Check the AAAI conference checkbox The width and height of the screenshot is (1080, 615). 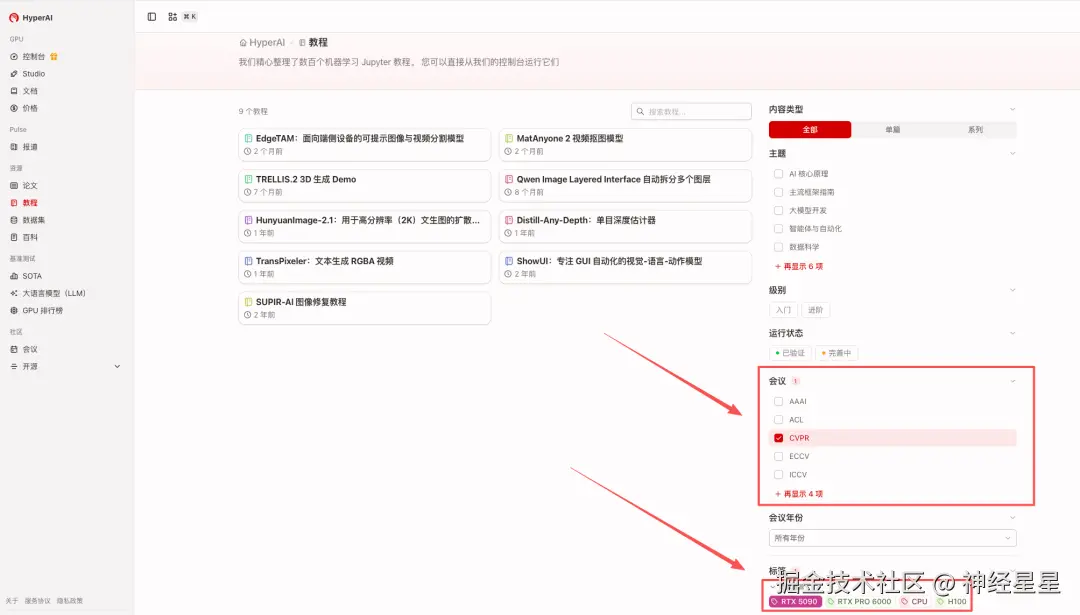[778, 401]
